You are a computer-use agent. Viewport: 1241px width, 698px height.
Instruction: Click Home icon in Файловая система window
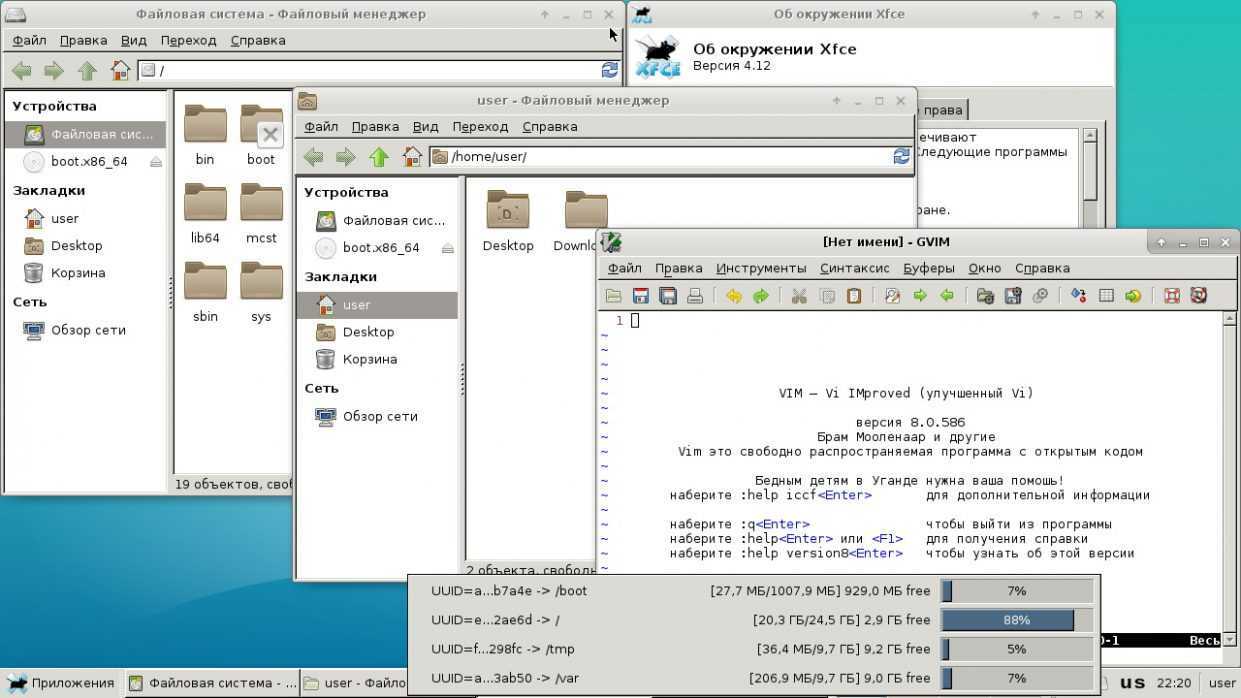pos(120,71)
